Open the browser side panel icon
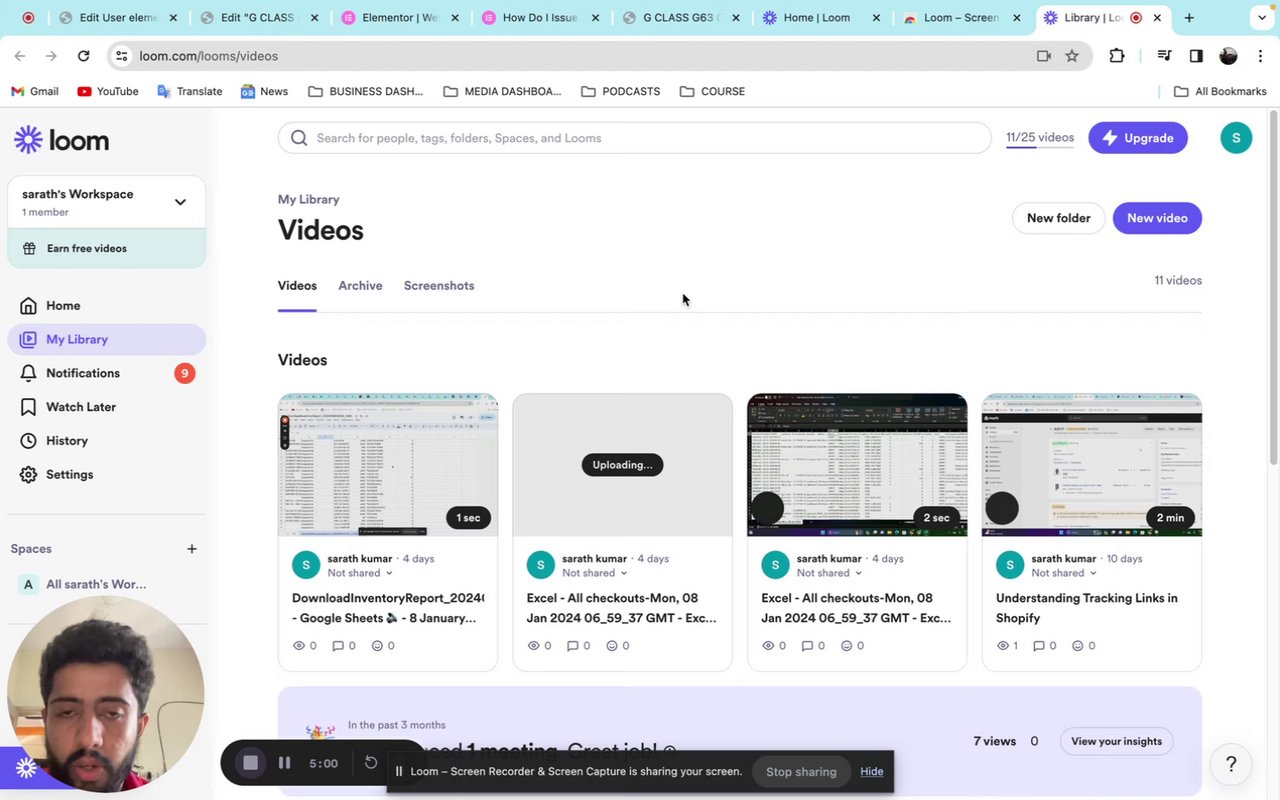The image size is (1280, 800). click(1196, 56)
